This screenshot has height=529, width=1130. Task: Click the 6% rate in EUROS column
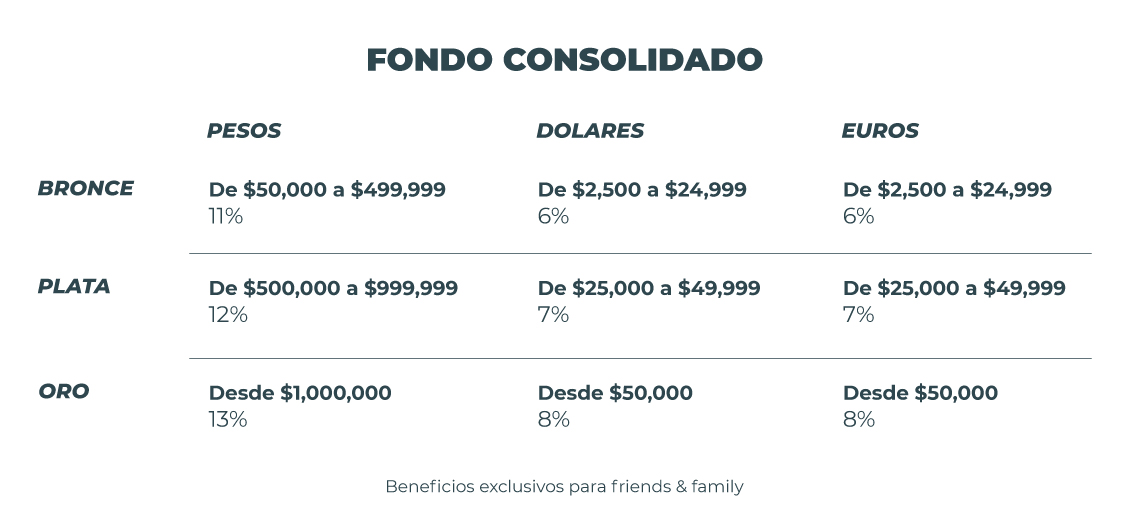coord(858,216)
